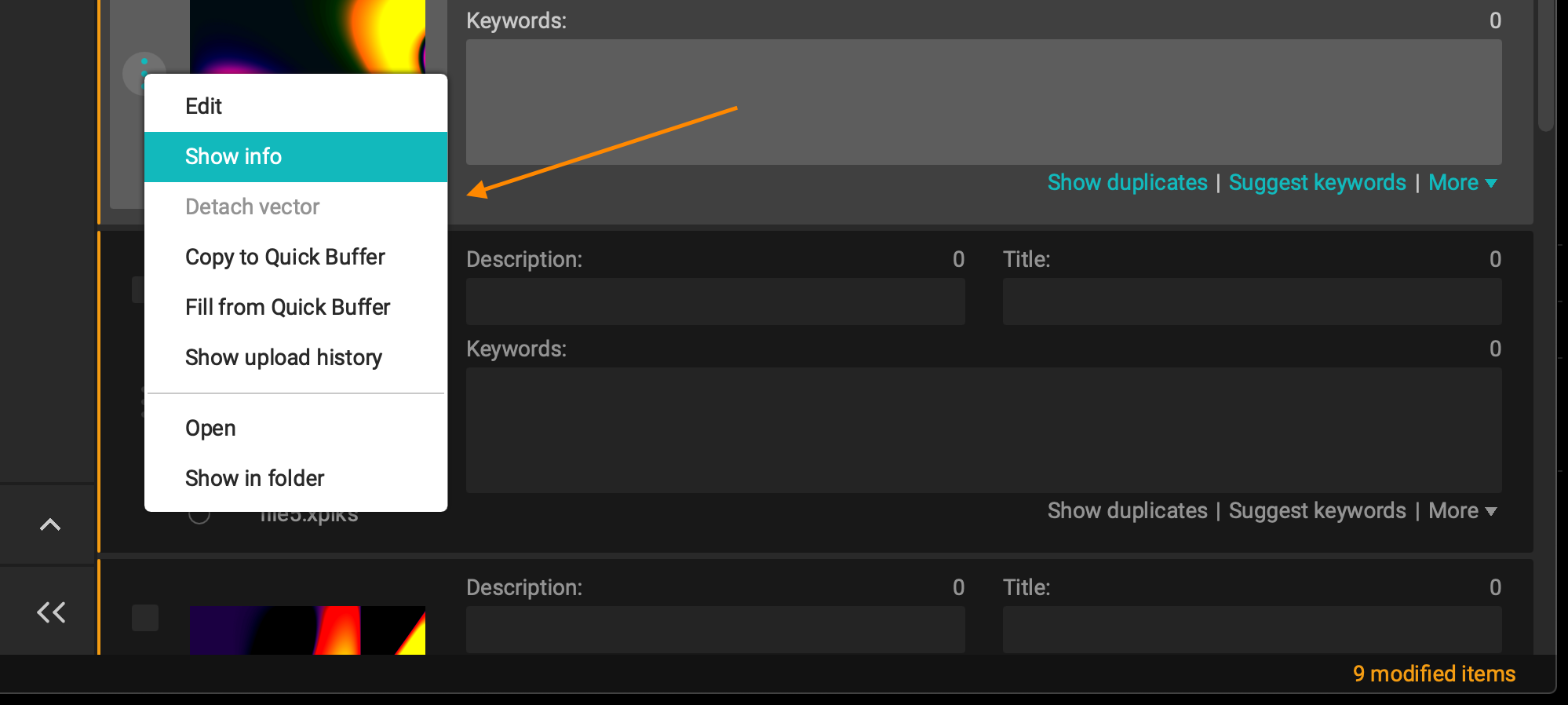The image size is (1568, 705).
Task: Choose Show in folder menu item
Action: pos(254,478)
